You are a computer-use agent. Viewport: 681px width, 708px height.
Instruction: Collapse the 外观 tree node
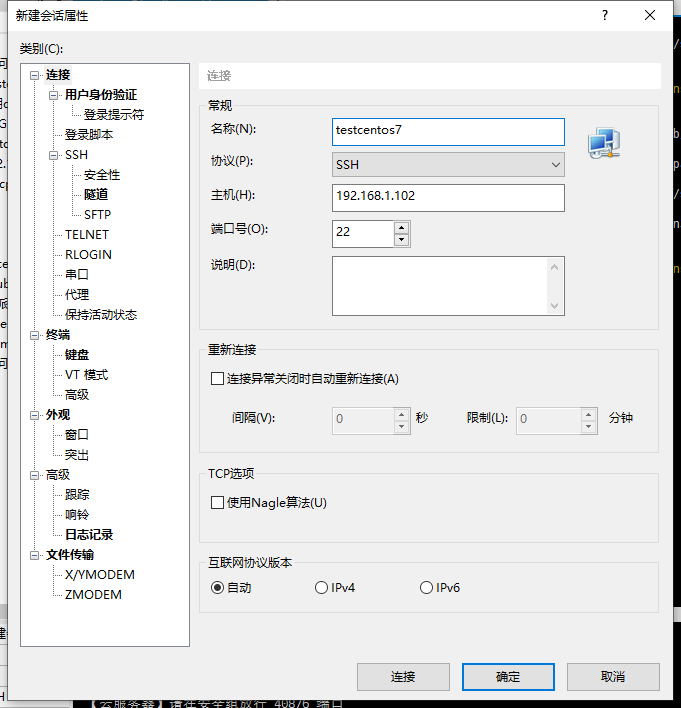coord(34,415)
